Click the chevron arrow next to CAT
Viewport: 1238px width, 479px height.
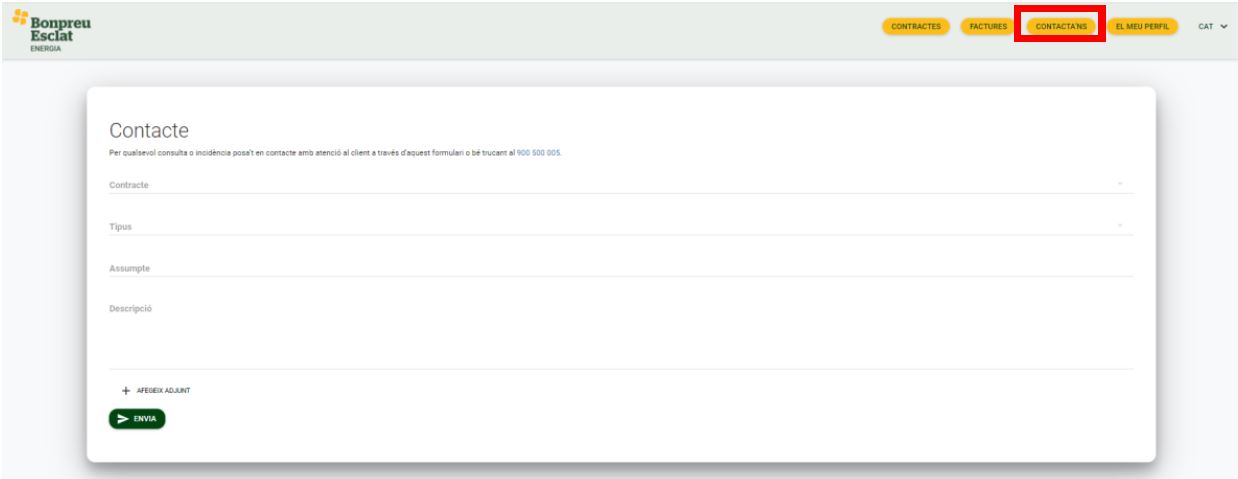point(1223,27)
